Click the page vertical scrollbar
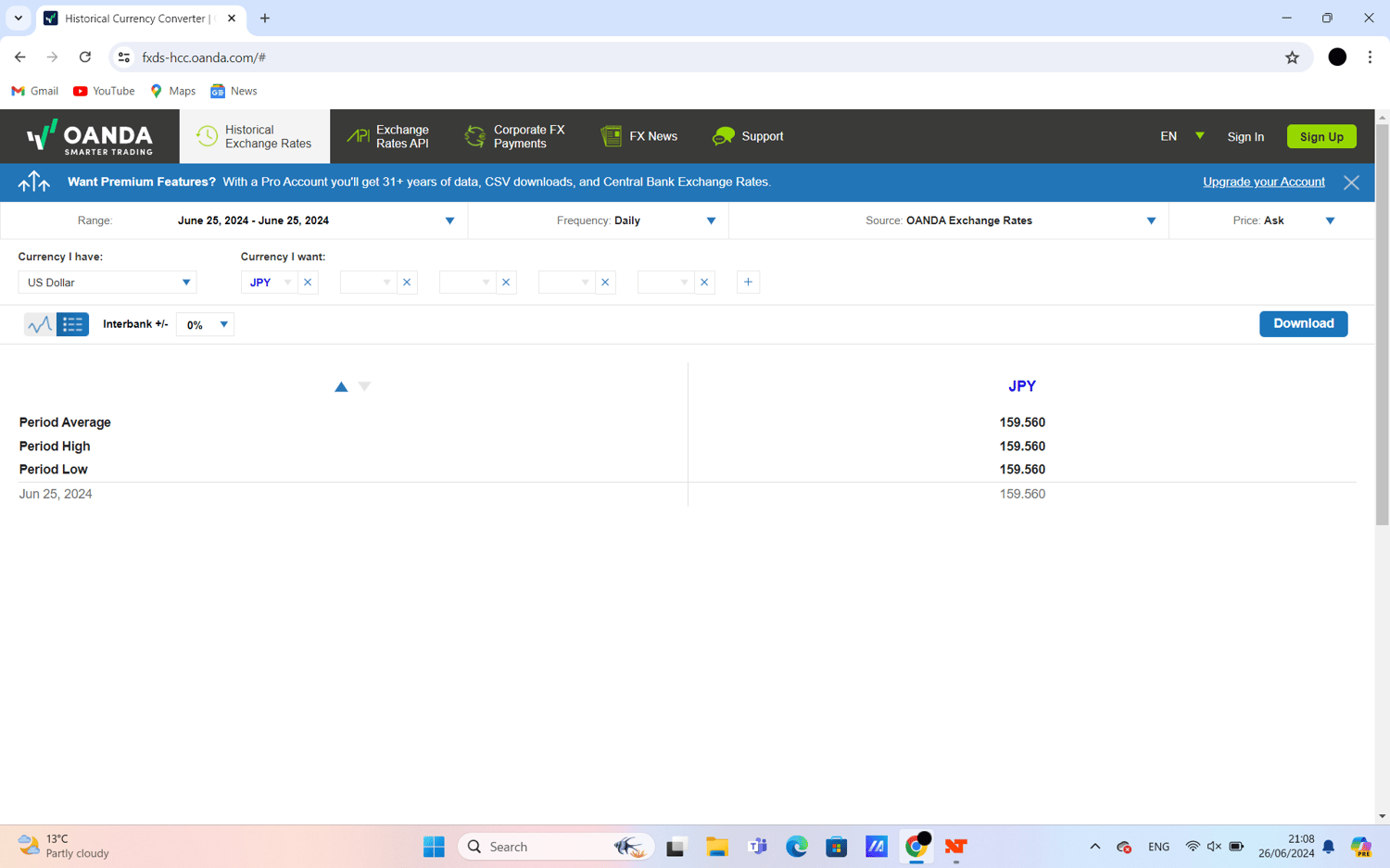 [1382, 324]
